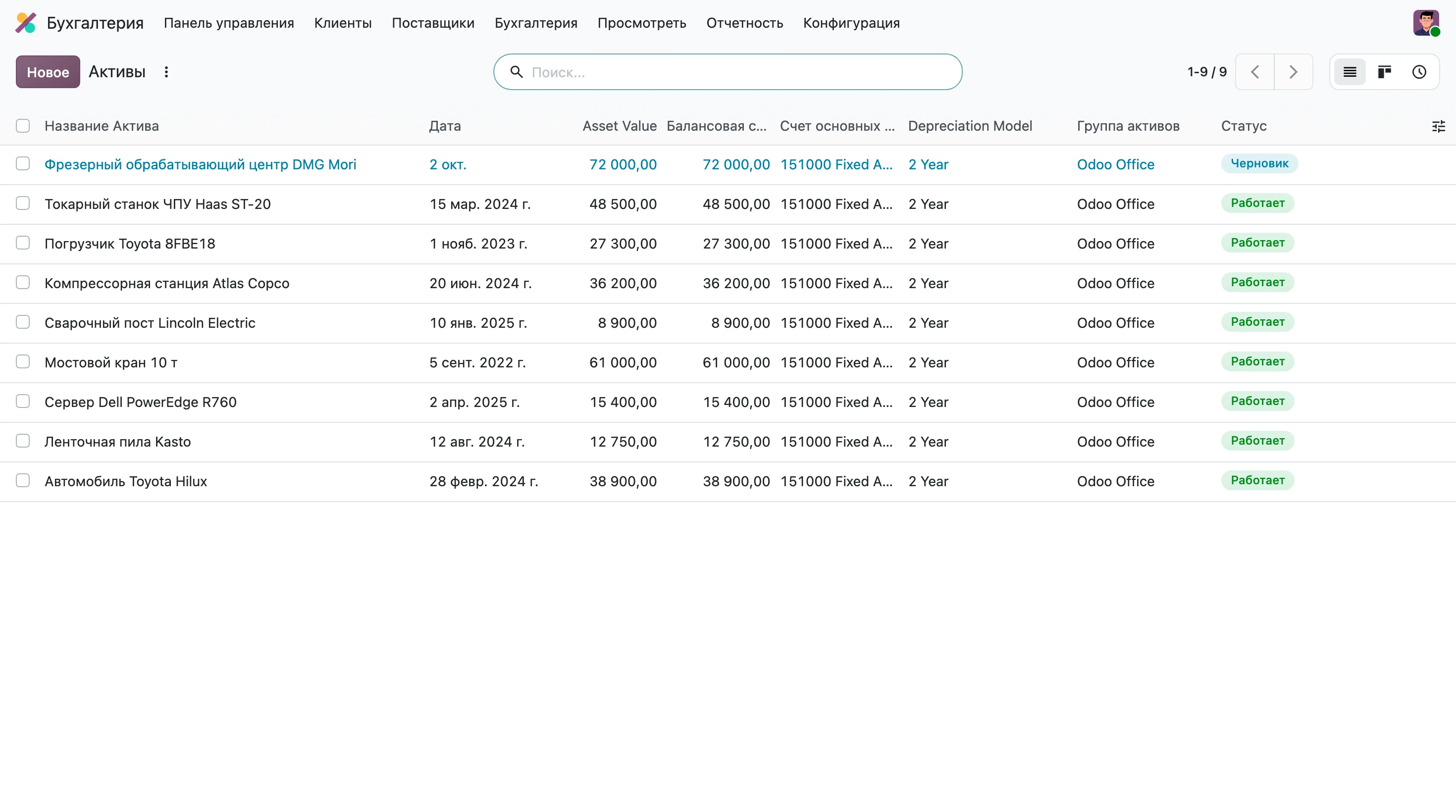
Task: Tick checkbox for Фрезерный обрабатывающий центр DMG Mori
Action: click(x=23, y=164)
